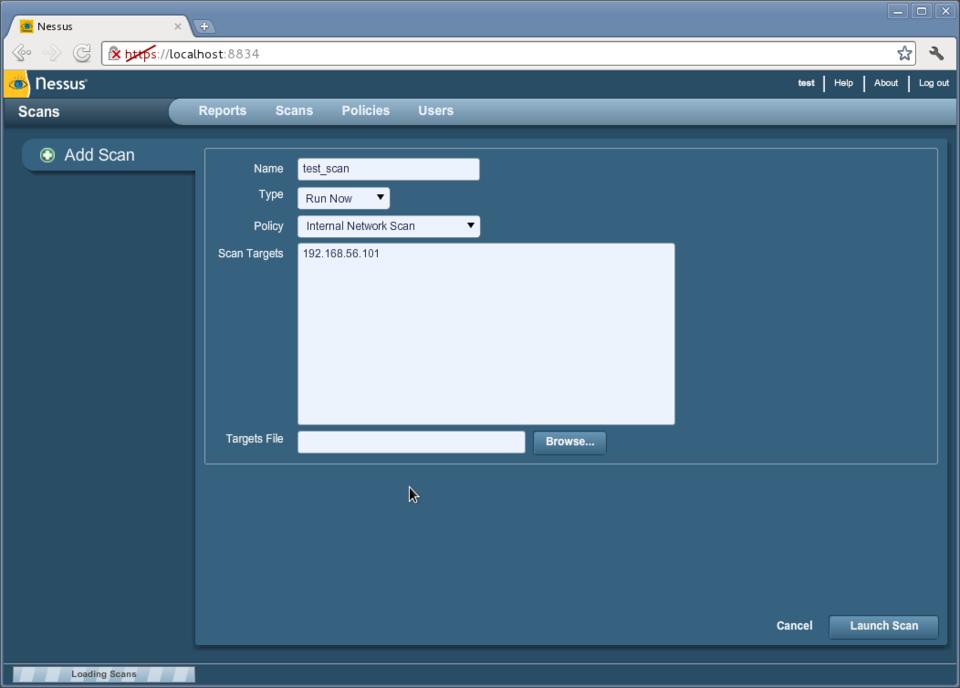
Task: Log out of Nessus
Action: (934, 83)
